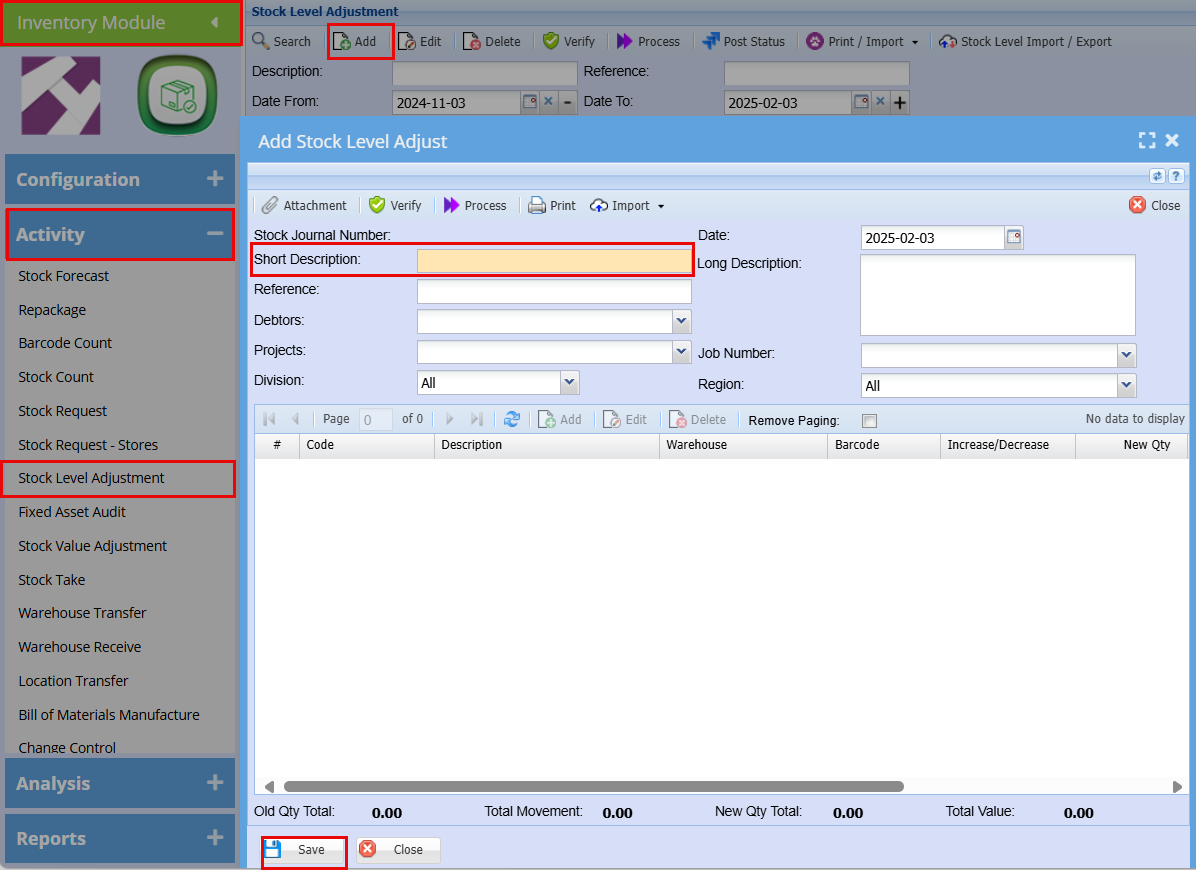Click Post Status in top toolbar
1196x870 pixels.
click(744, 41)
